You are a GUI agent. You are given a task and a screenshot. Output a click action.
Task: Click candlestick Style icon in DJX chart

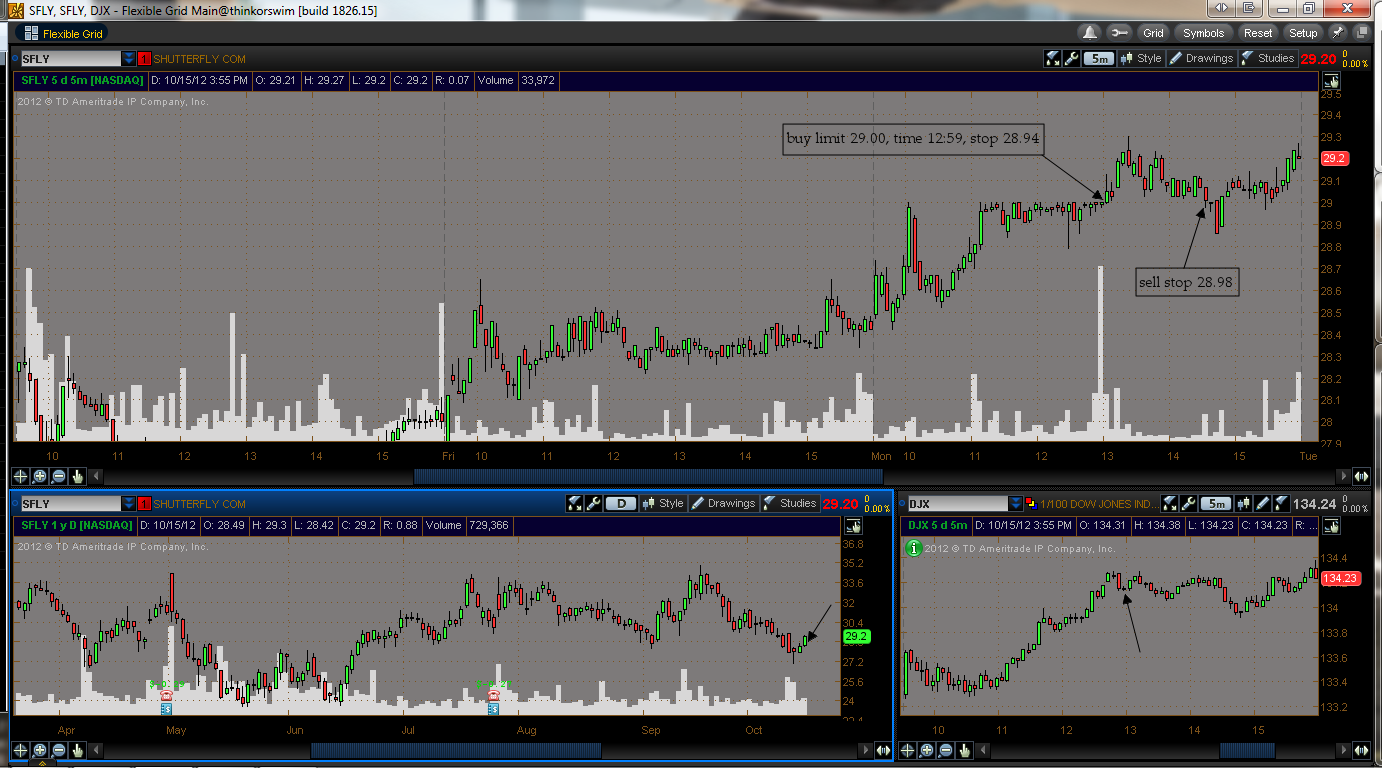coord(1243,503)
